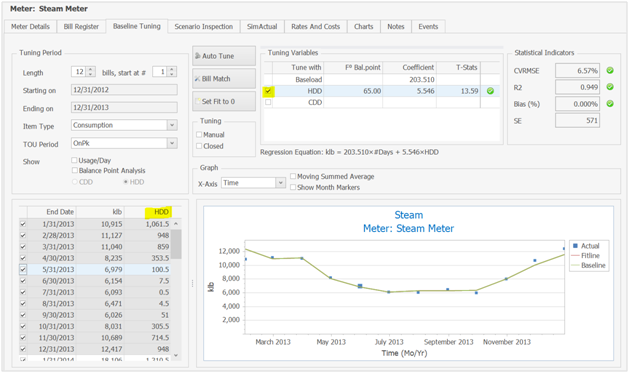Click the blue Actual legend marker
This screenshot has width=630, height=373.
pos(575,246)
